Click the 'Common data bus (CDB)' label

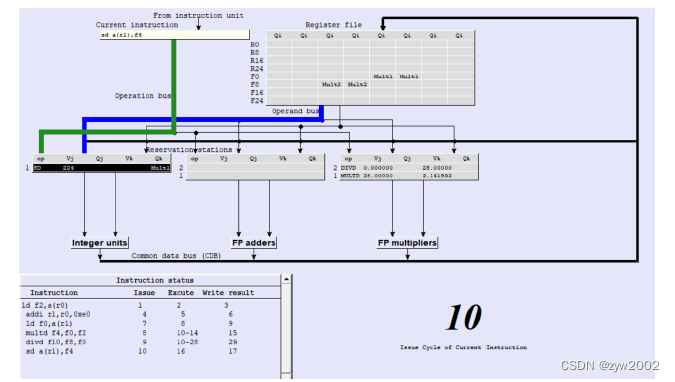[176, 256]
